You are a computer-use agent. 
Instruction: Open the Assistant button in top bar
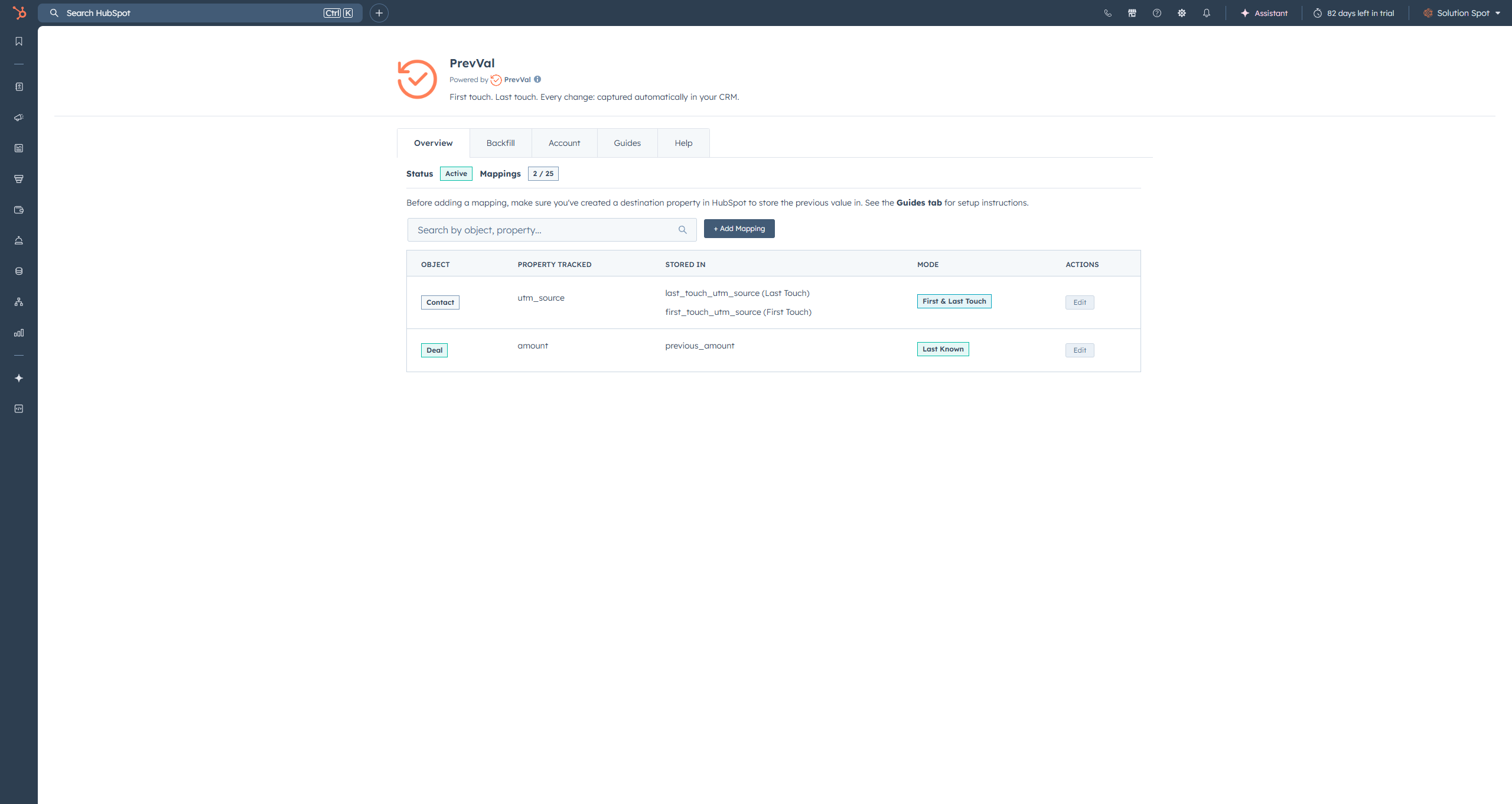pyautogui.click(x=1264, y=13)
